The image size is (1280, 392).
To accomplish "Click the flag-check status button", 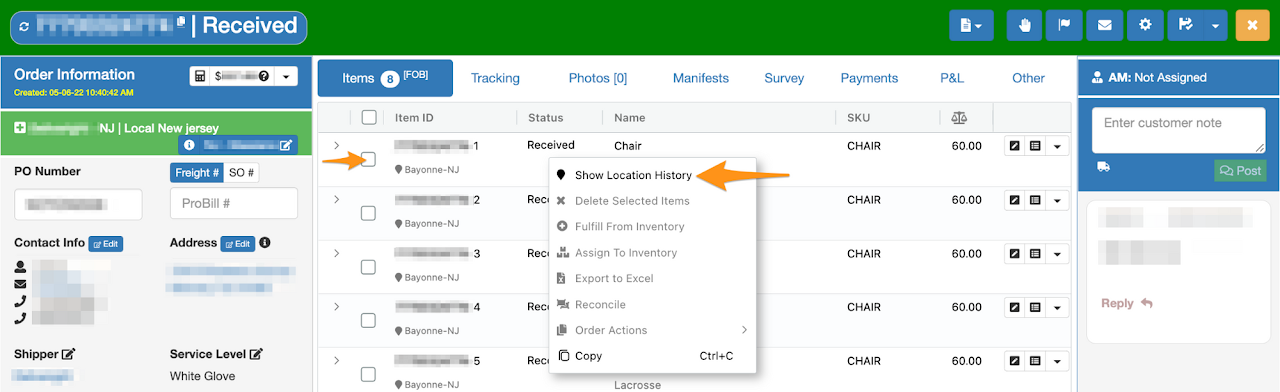I will 1185,25.
